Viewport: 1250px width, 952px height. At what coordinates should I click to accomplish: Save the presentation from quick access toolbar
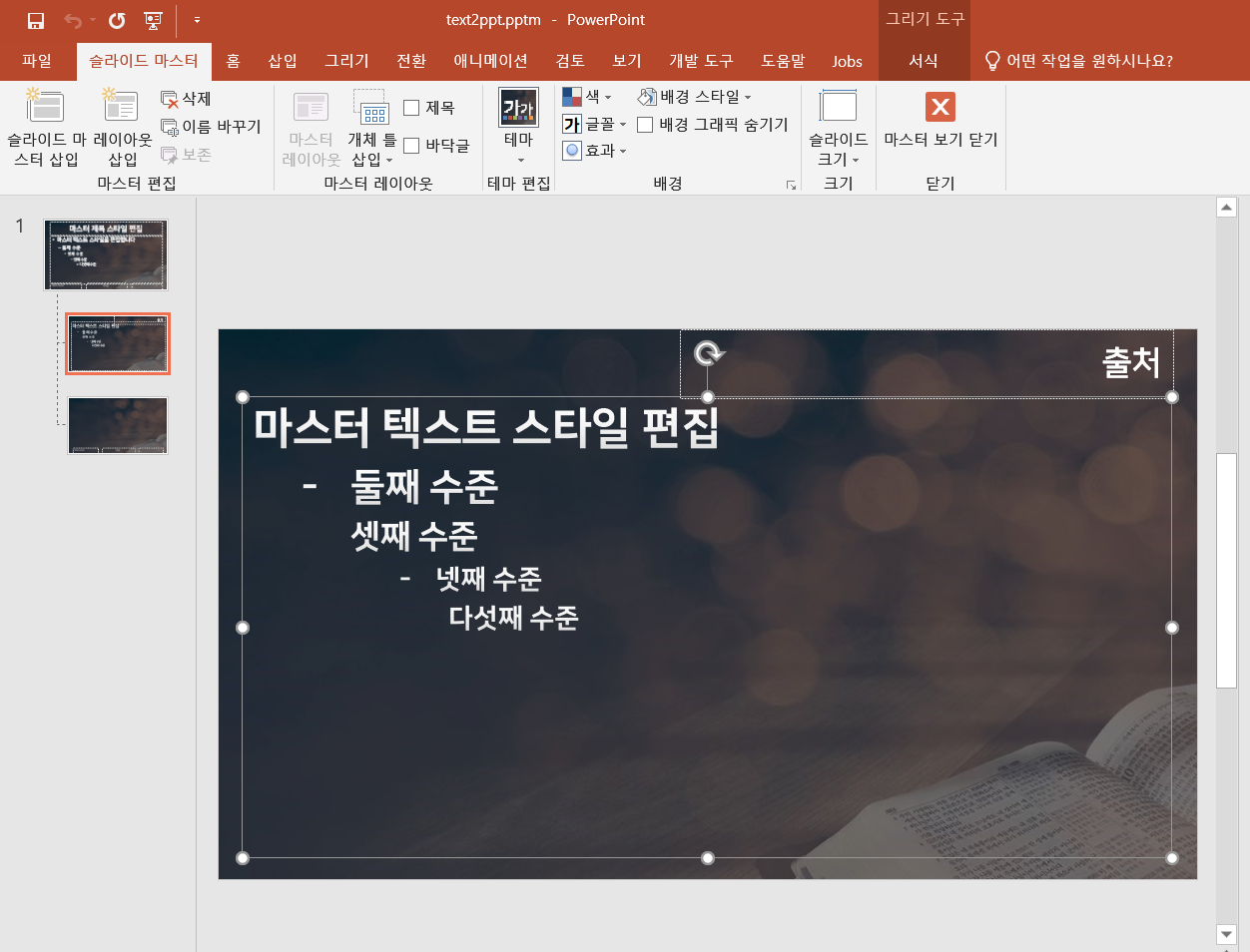coord(36,20)
